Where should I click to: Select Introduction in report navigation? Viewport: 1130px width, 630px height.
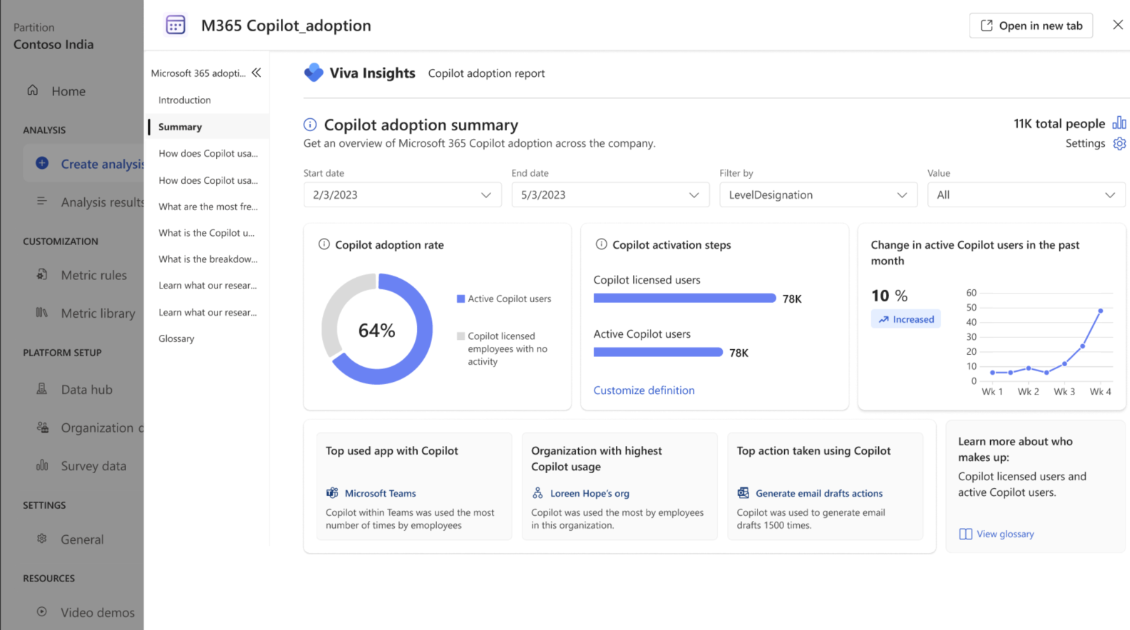[185, 100]
